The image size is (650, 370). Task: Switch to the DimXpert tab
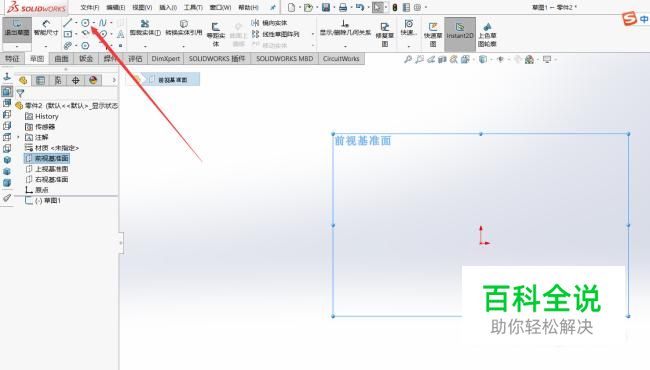pos(166,59)
